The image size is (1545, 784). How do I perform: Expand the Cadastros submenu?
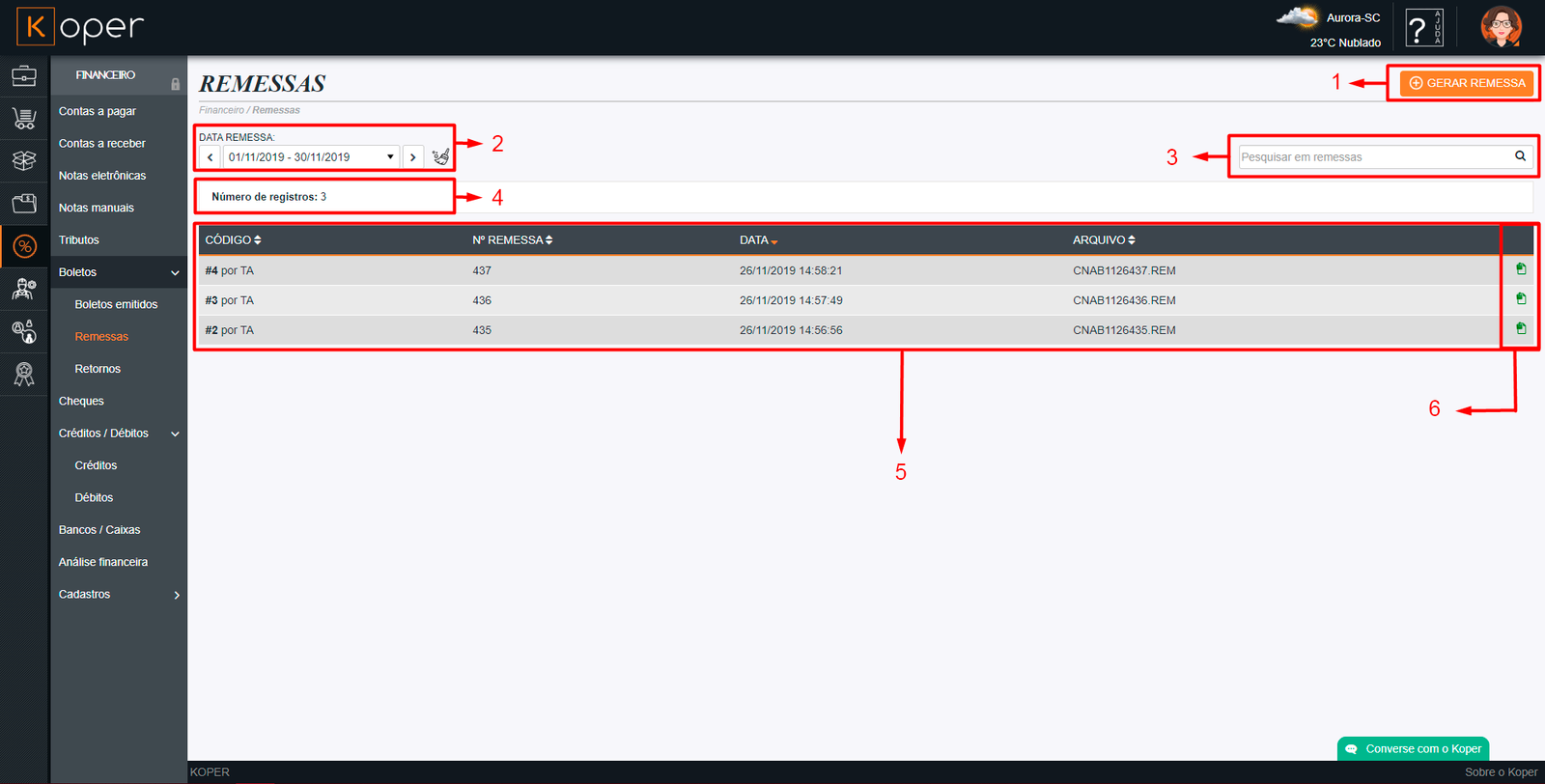point(176,595)
